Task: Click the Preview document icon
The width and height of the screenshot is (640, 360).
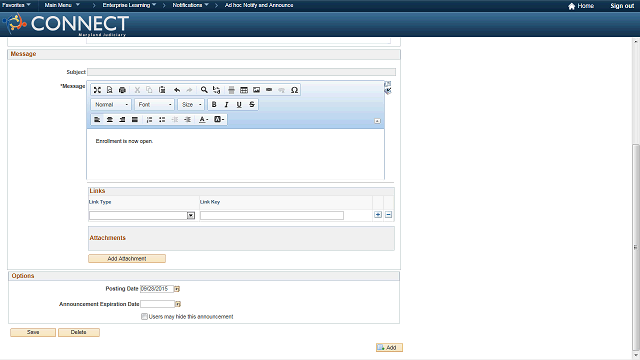Action: coord(109,90)
